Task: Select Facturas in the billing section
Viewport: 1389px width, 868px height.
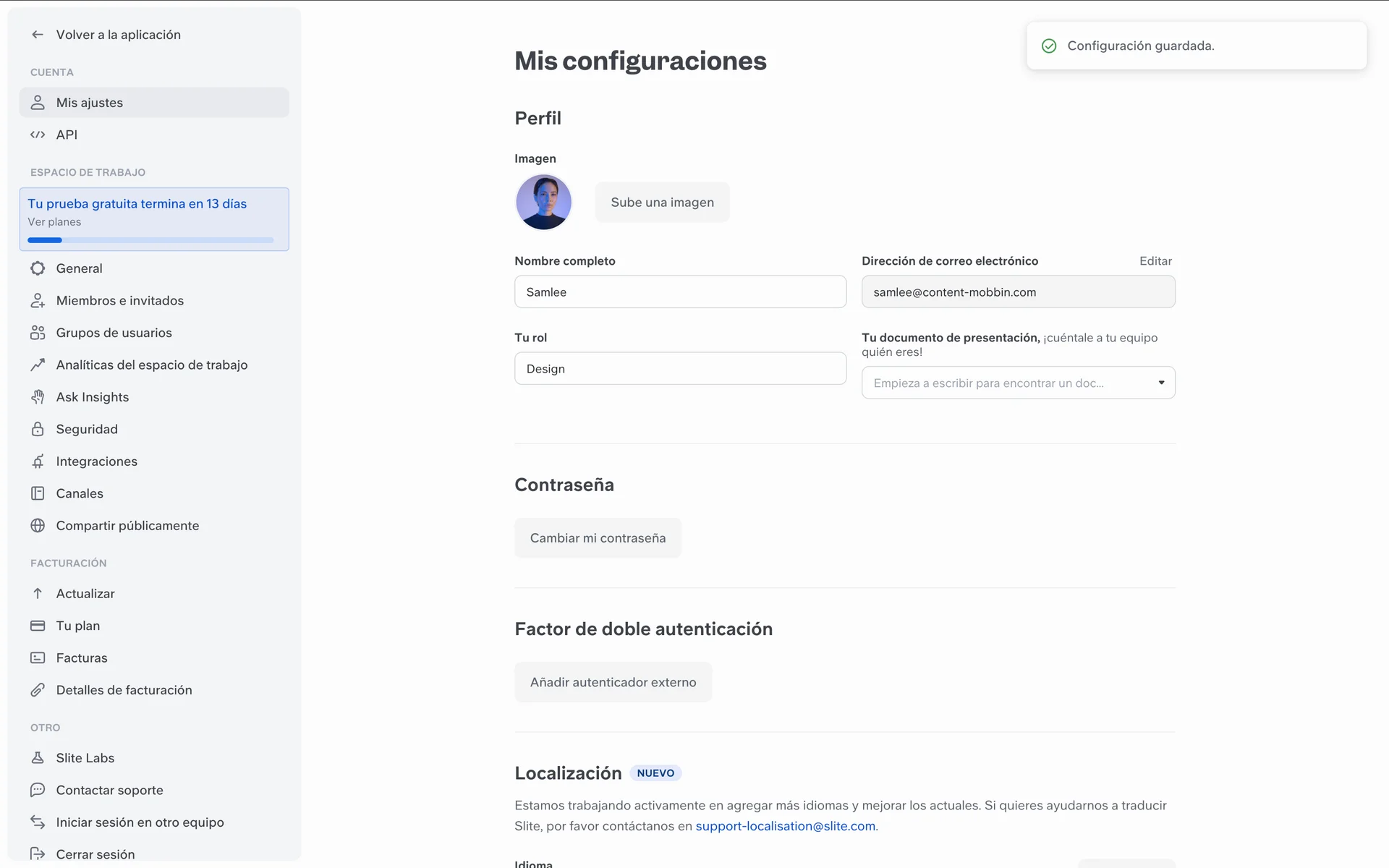Action: [82, 658]
